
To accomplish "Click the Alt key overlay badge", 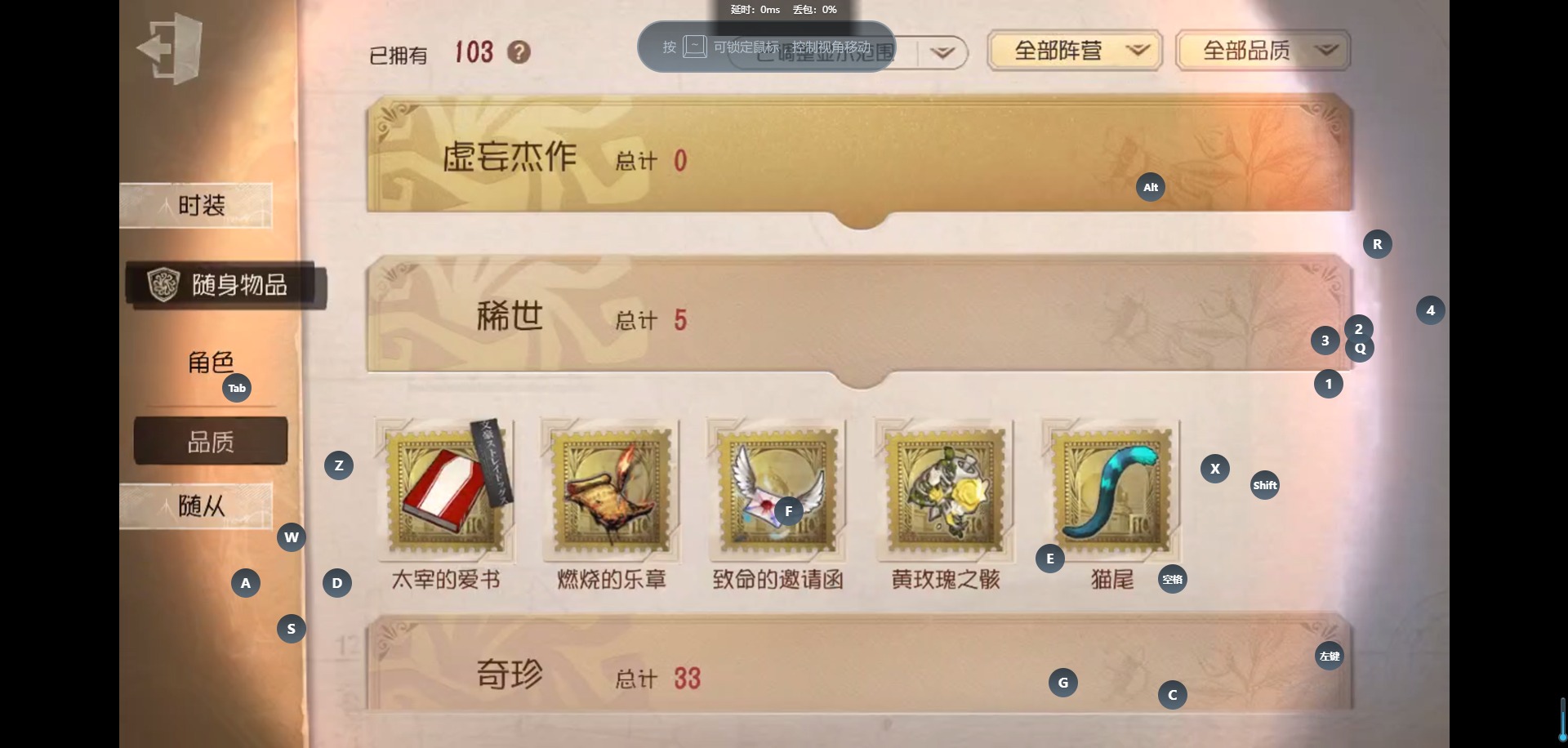I will (1151, 187).
